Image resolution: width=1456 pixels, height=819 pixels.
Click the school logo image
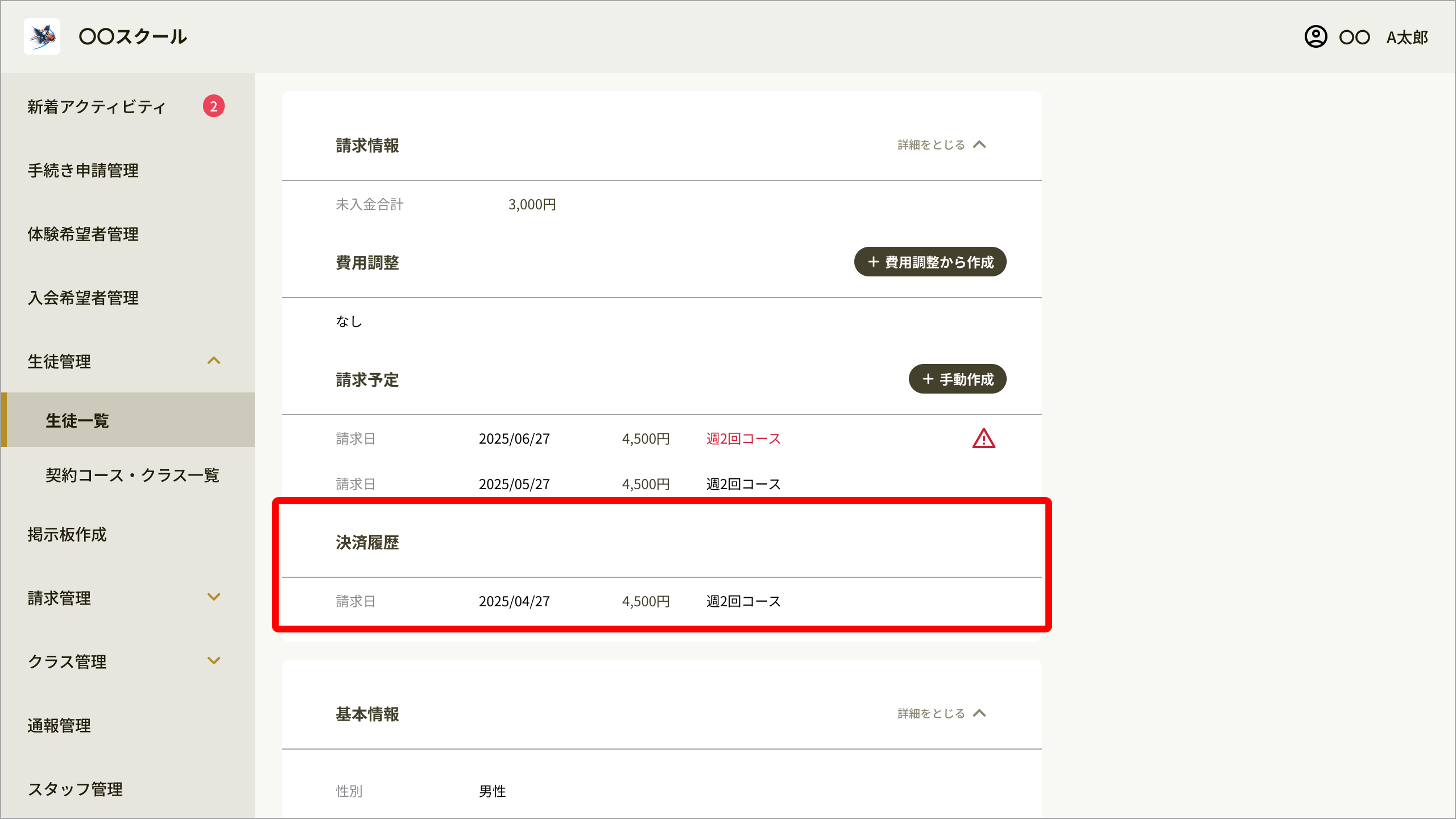(42, 36)
